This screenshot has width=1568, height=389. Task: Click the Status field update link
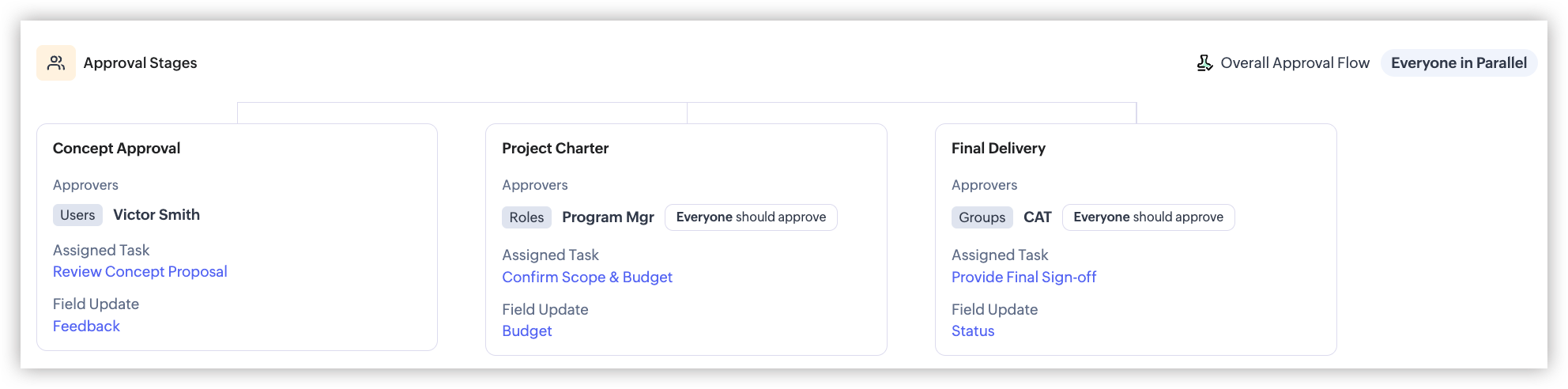[973, 330]
